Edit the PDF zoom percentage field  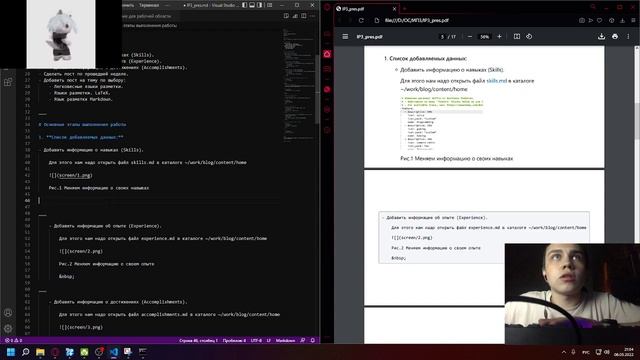[484, 37]
